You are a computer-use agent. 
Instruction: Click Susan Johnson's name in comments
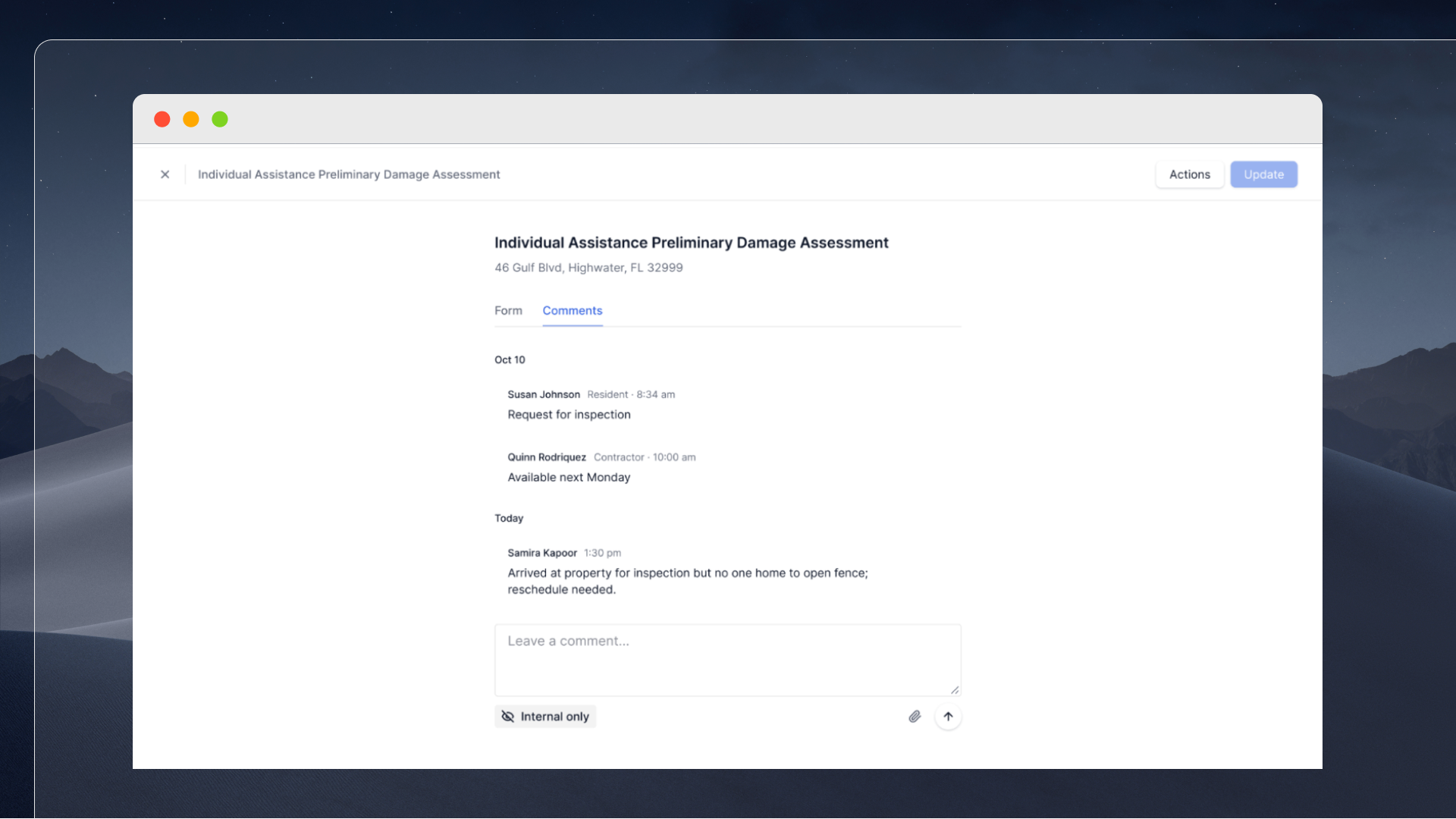(x=543, y=394)
